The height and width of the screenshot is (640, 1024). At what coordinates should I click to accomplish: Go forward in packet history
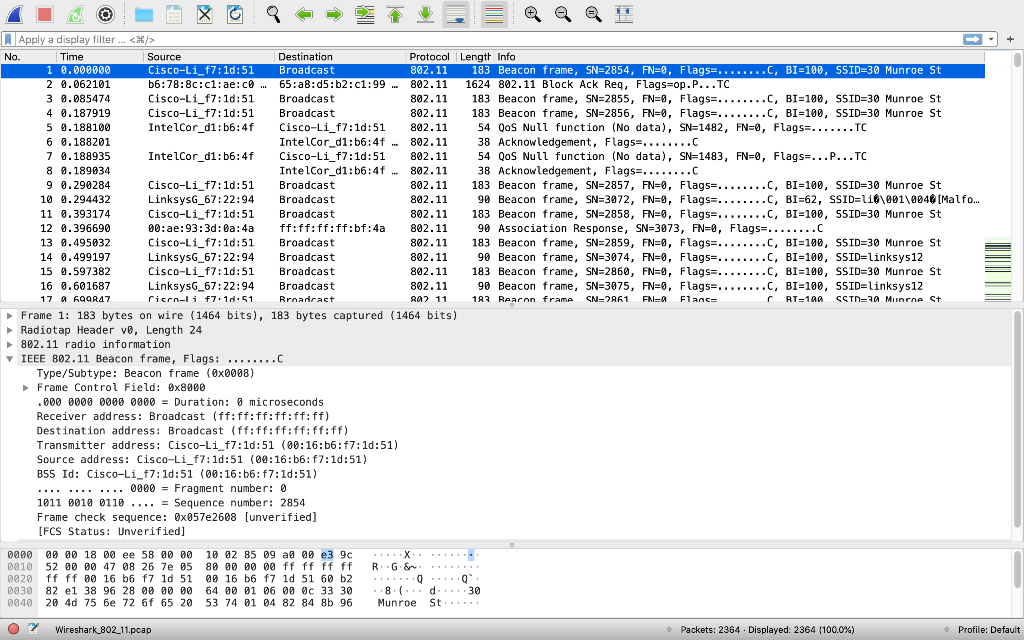click(334, 14)
